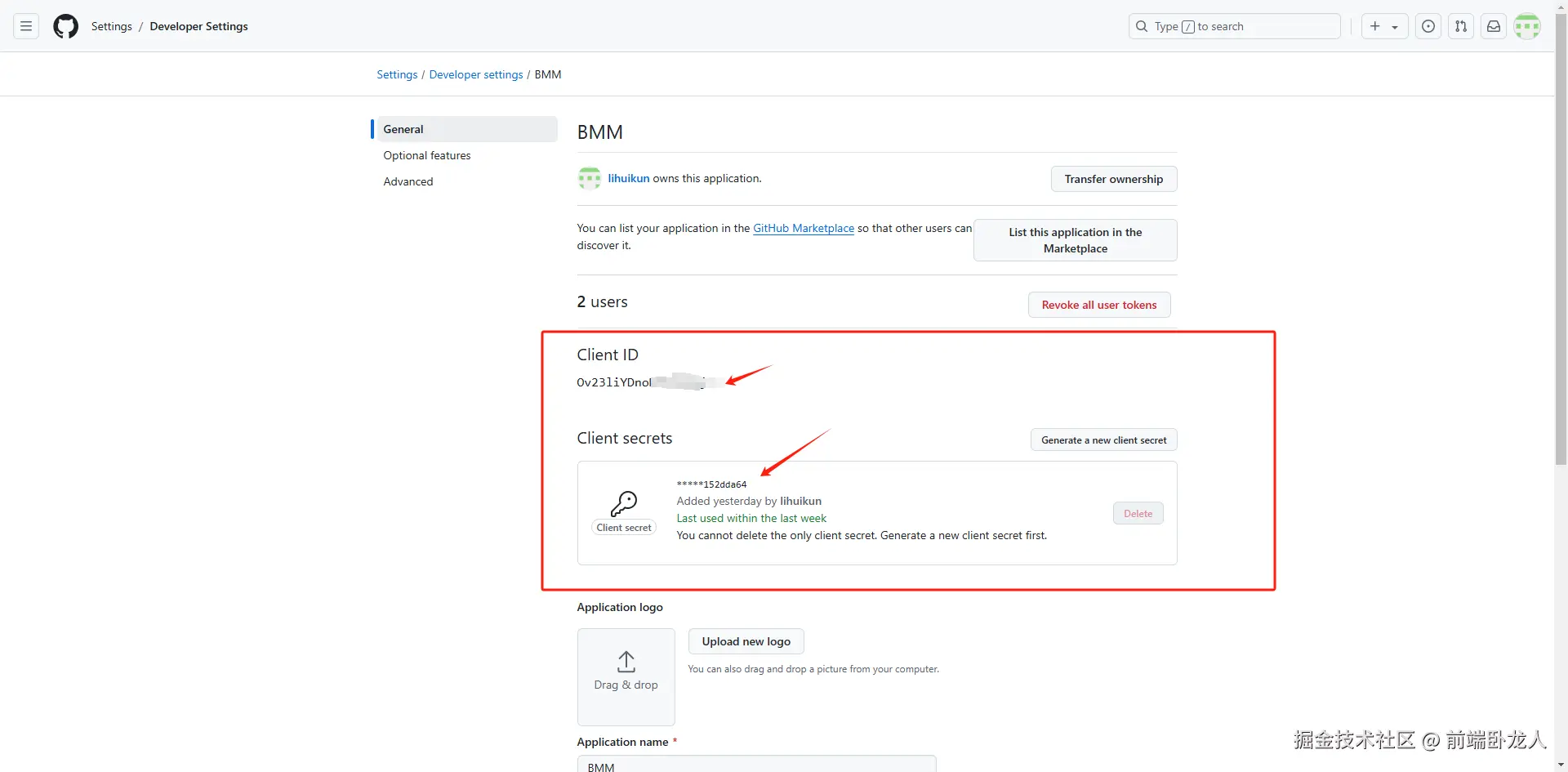Follow the GitHub Marketplace link
The height and width of the screenshot is (772, 1568).
tap(803, 228)
